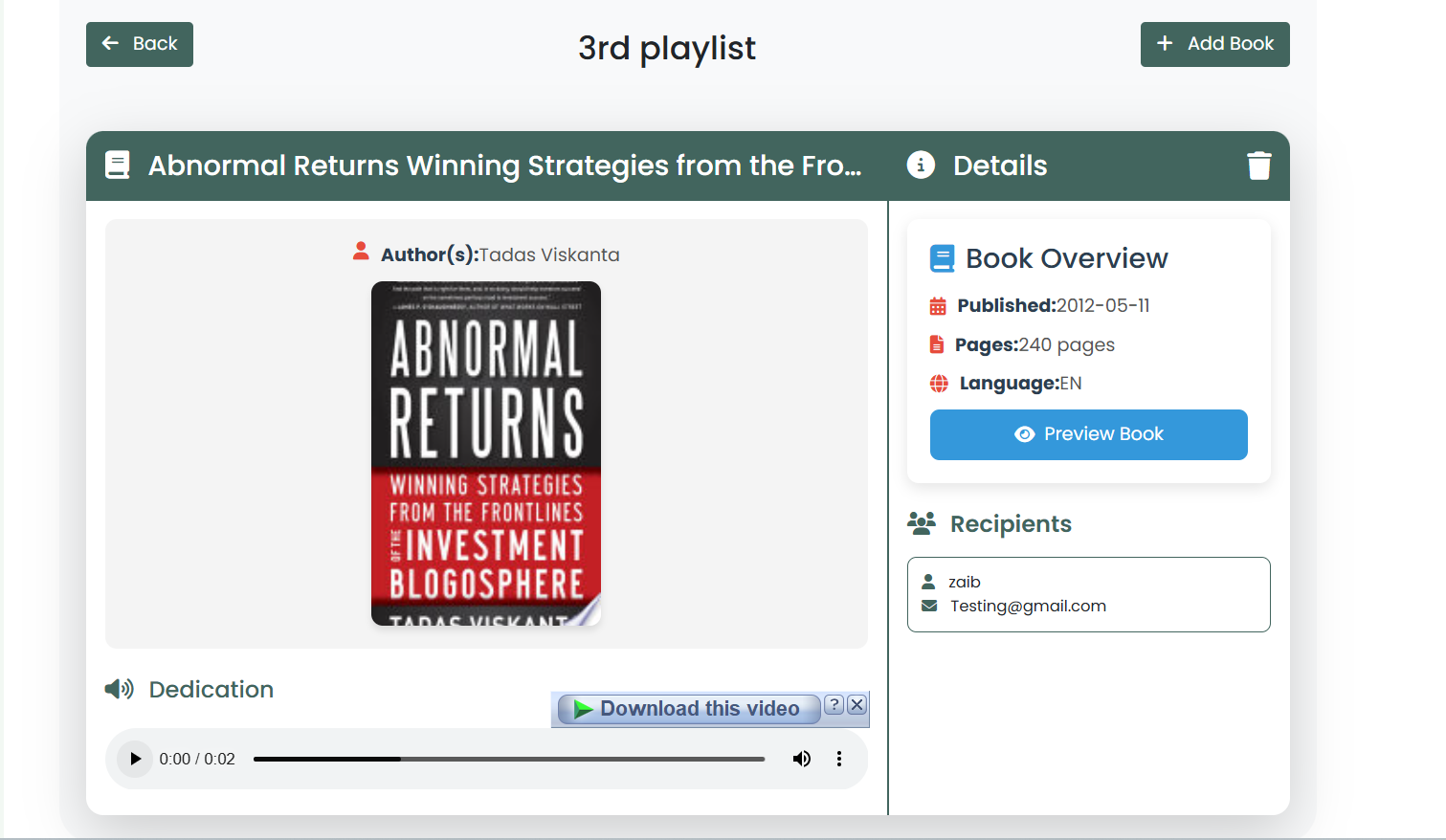Click the Details info icon

921,166
